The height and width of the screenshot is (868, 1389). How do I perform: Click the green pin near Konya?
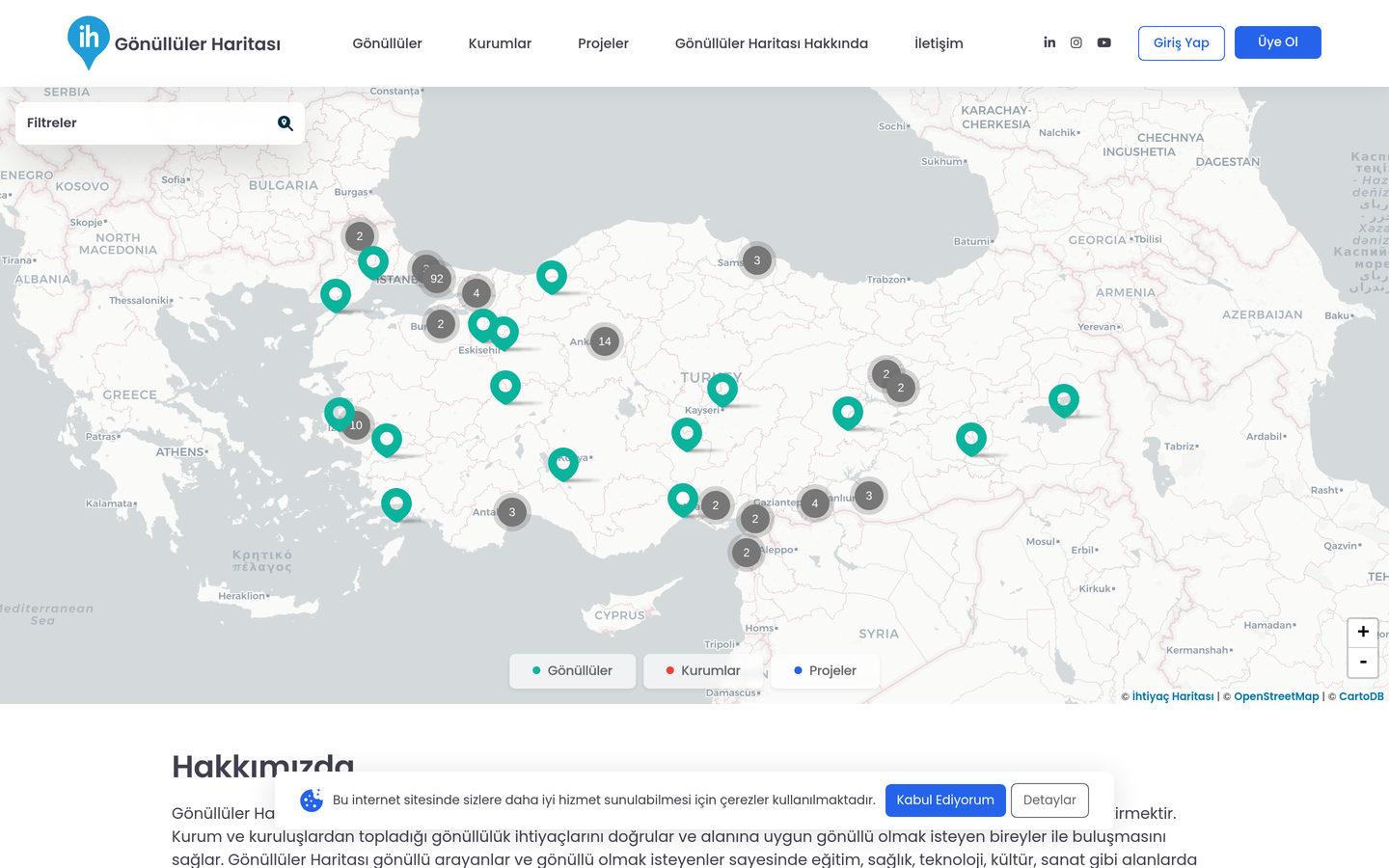point(563,463)
